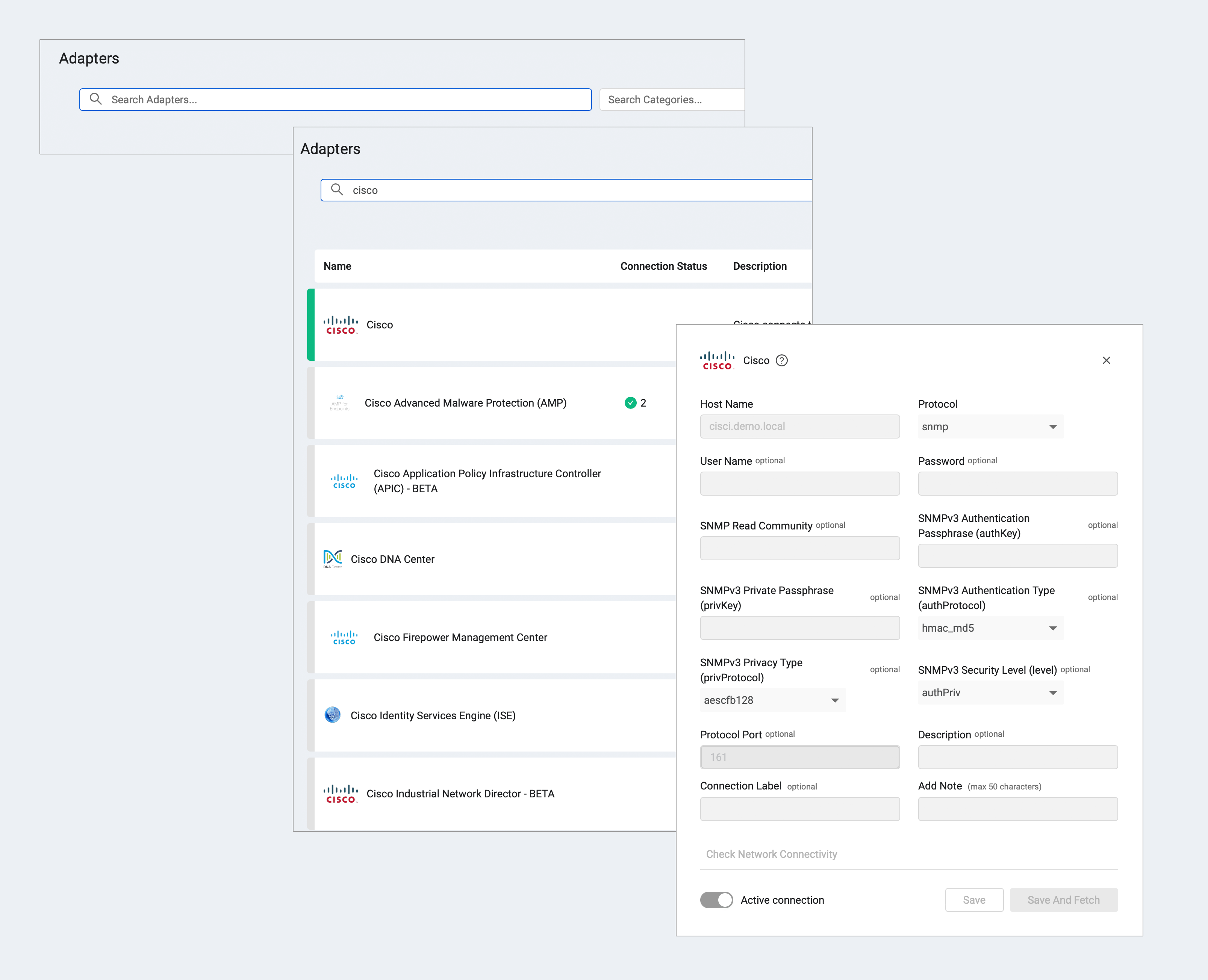Click the Connection Status column header
This screenshot has height=980, width=1208.
pos(663,266)
